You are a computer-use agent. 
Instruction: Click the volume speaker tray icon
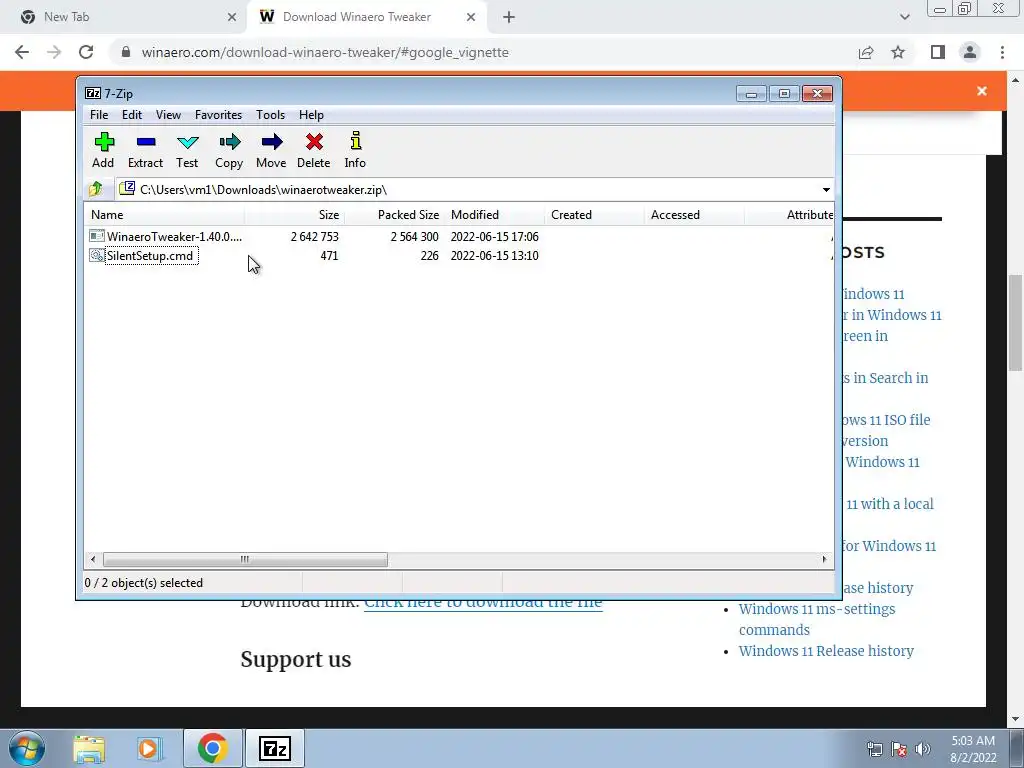(x=922, y=749)
